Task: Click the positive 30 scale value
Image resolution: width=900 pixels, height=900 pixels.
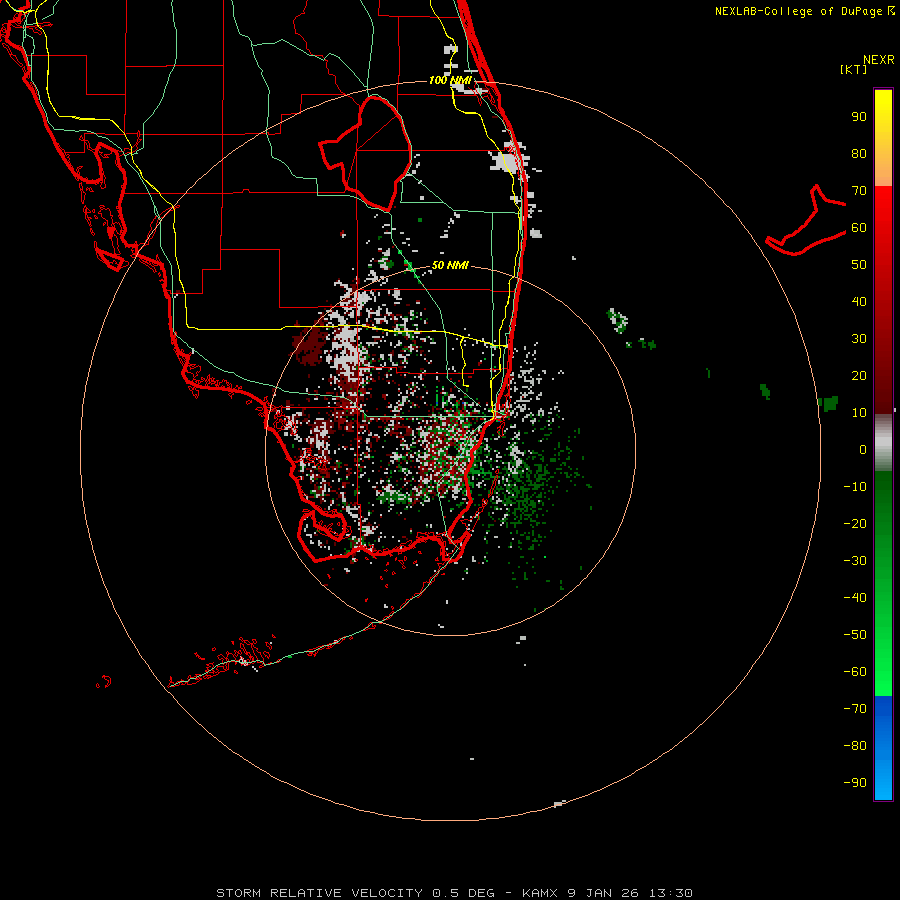Action: click(859, 339)
